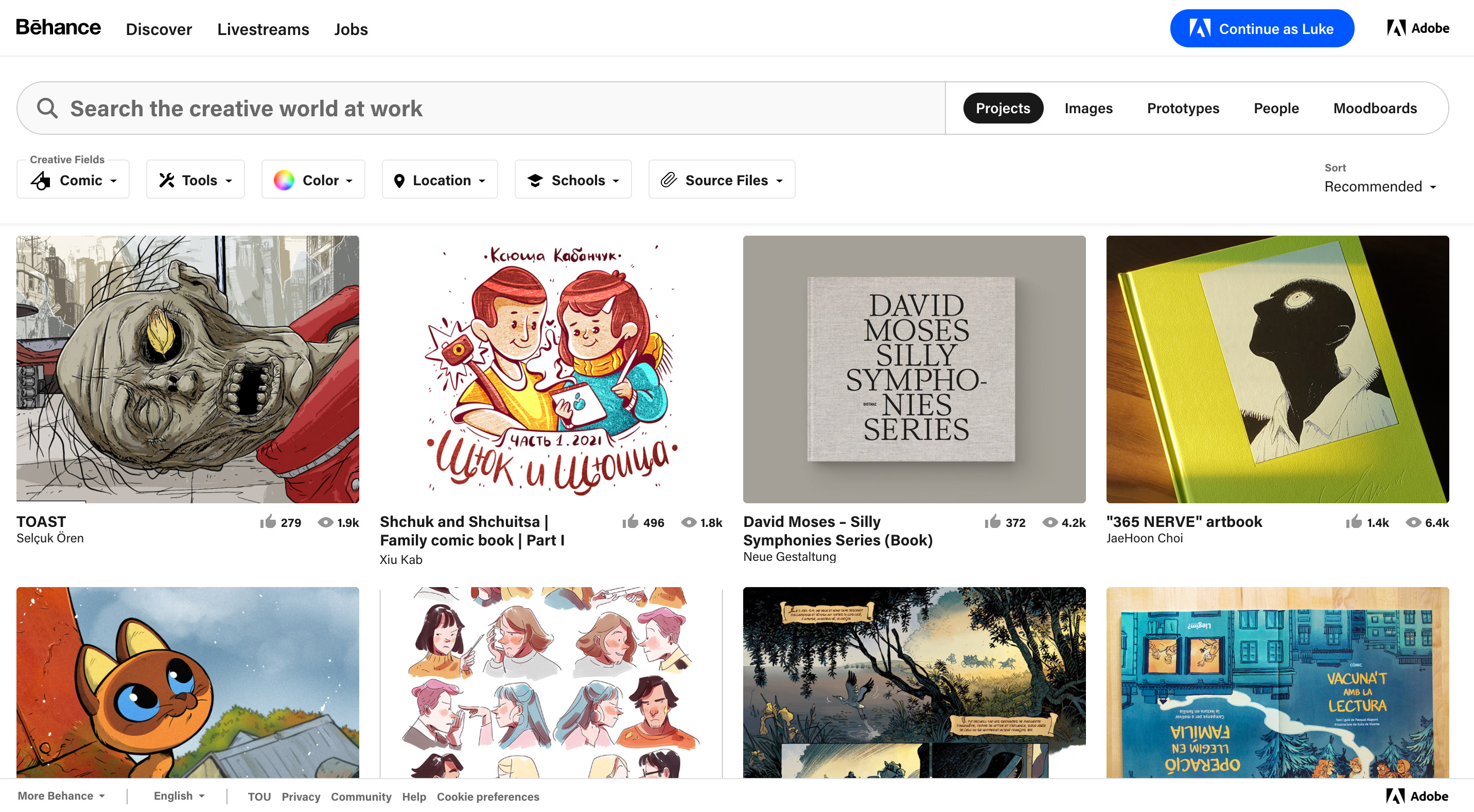The height and width of the screenshot is (812, 1474).
Task: Click the thumbs-up icon for Shchuk and Shchuitsa
Action: (630, 522)
